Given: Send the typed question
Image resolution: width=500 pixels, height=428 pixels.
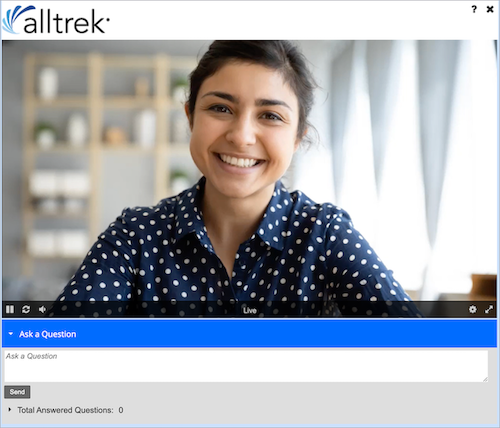Looking at the screenshot, I should (17, 392).
